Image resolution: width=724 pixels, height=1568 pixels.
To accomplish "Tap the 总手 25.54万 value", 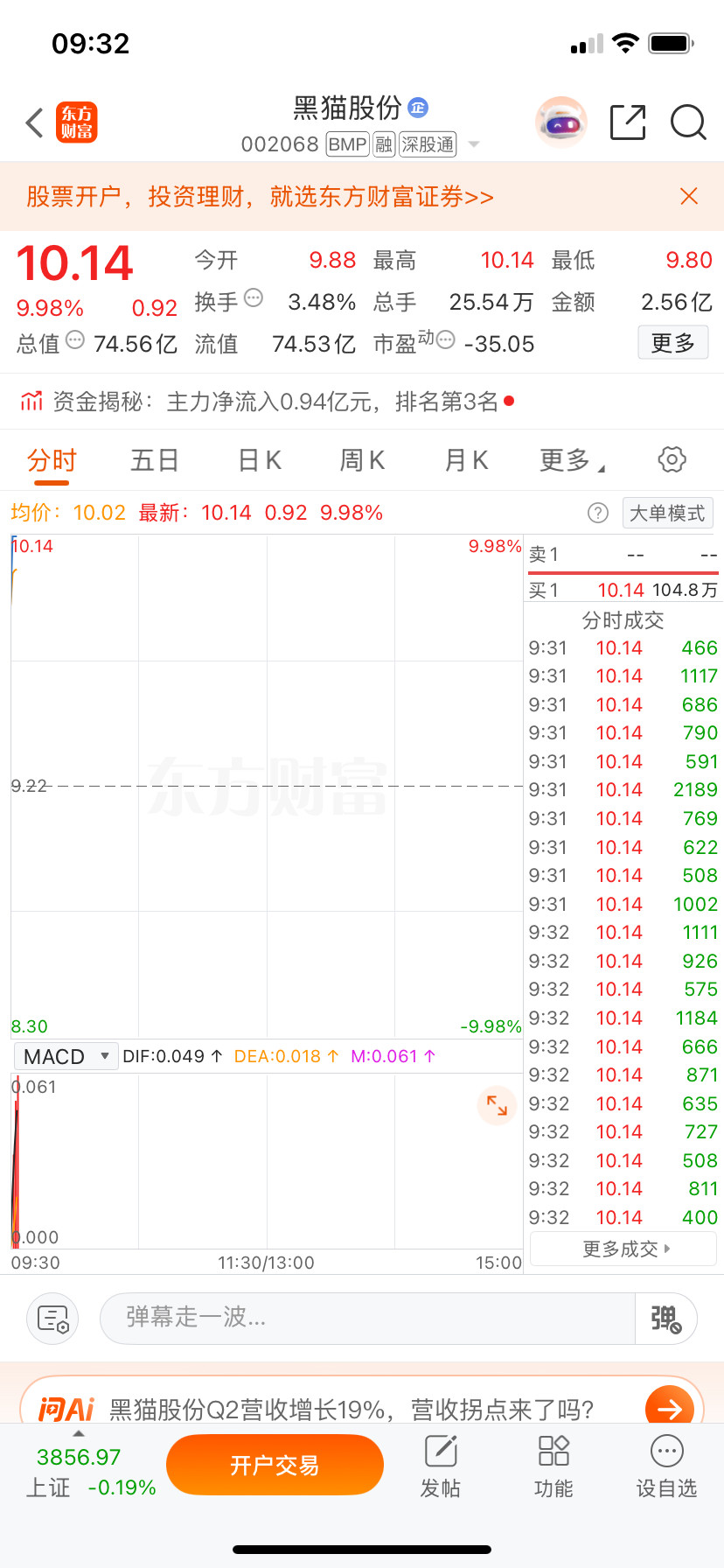I will click(x=453, y=302).
